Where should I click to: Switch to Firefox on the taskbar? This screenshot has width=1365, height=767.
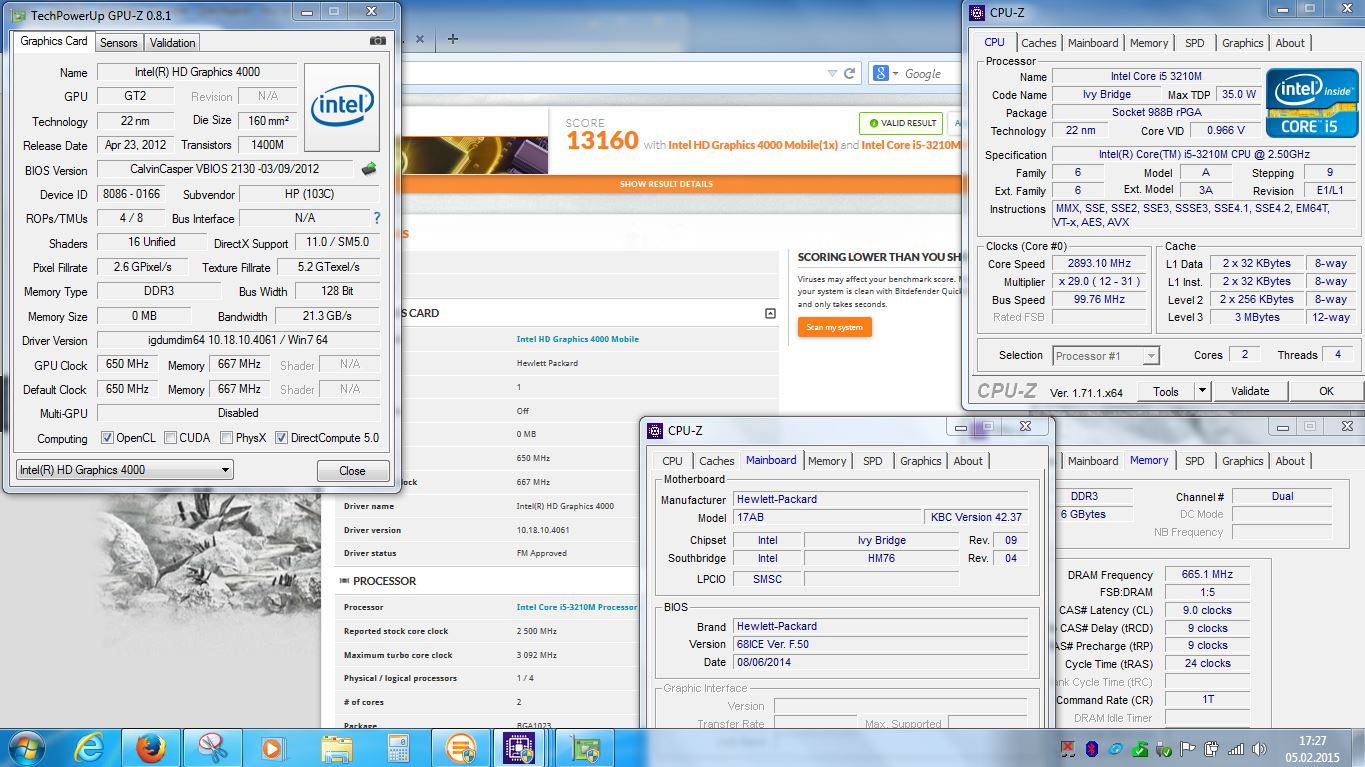[150, 748]
